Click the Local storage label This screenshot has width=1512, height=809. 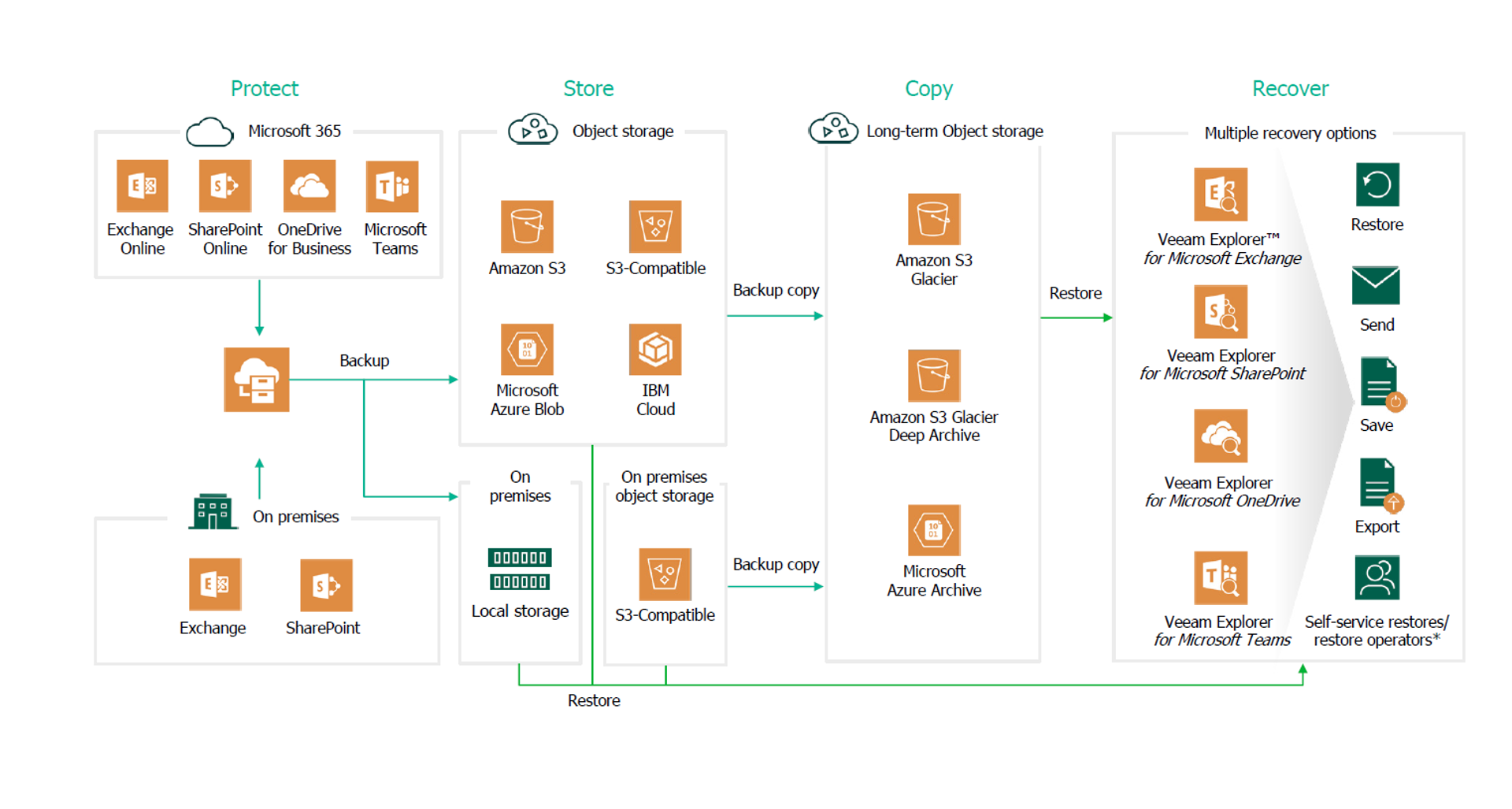[x=520, y=611]
